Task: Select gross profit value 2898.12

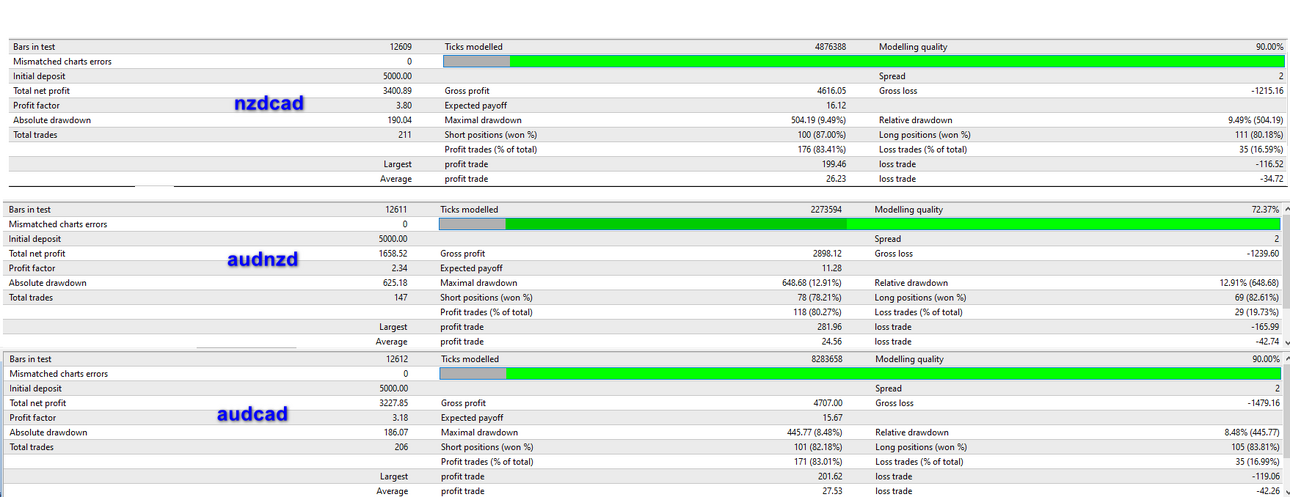Action: pyautogui.click(x=827, y=254)
